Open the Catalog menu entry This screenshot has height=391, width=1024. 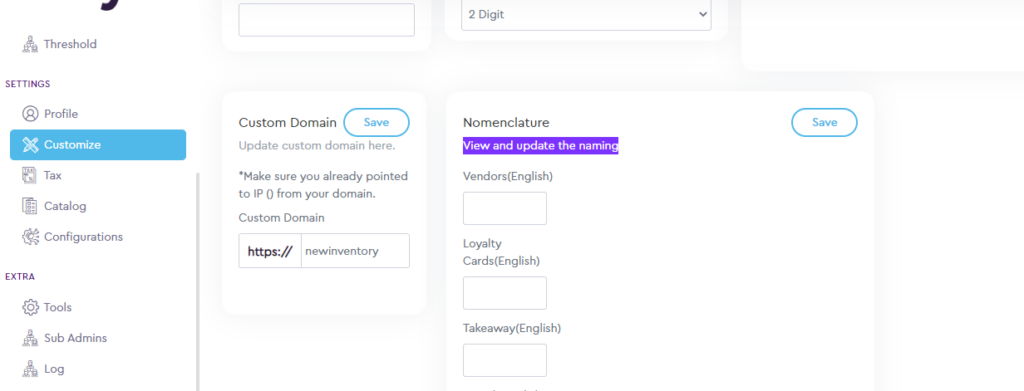point(65,206)
